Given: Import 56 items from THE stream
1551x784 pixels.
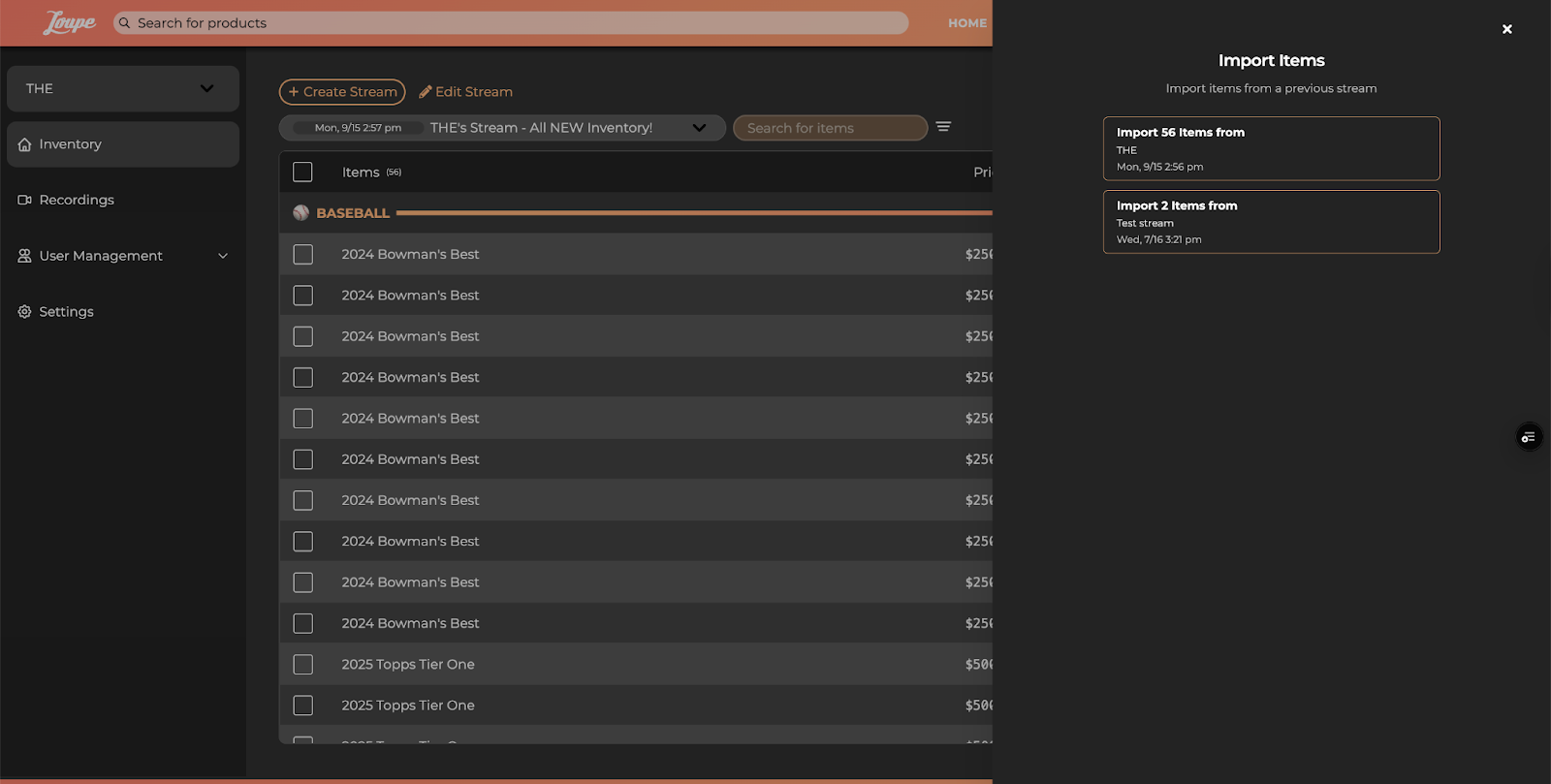Looking at the screenshot, I should (x=1271, y=148).
